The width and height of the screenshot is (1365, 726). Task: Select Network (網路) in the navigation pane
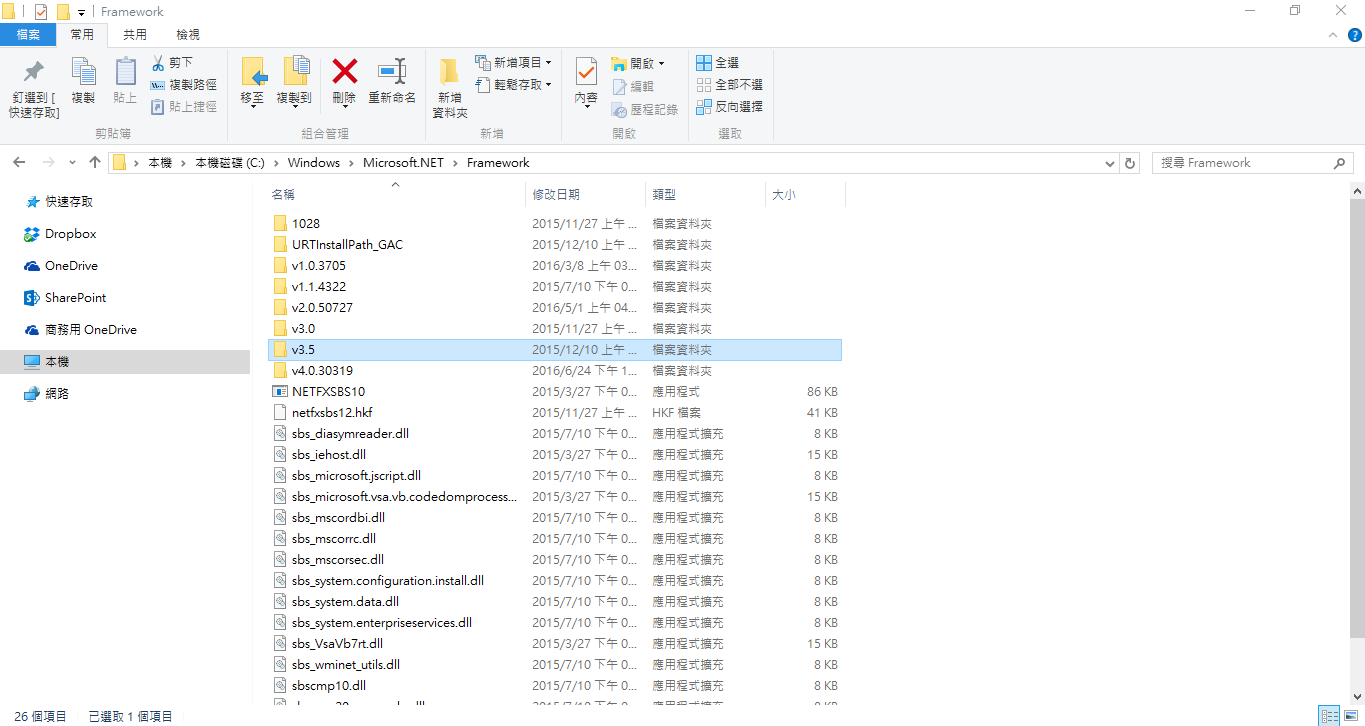57,394
